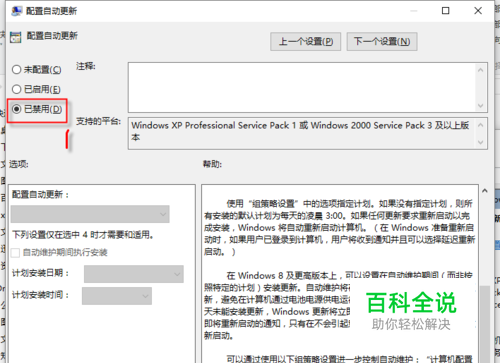This screenshot has height=363, width=500.
Task: Click the up arrow of the 注释 comment scrollbar
Action: [480, 70]
